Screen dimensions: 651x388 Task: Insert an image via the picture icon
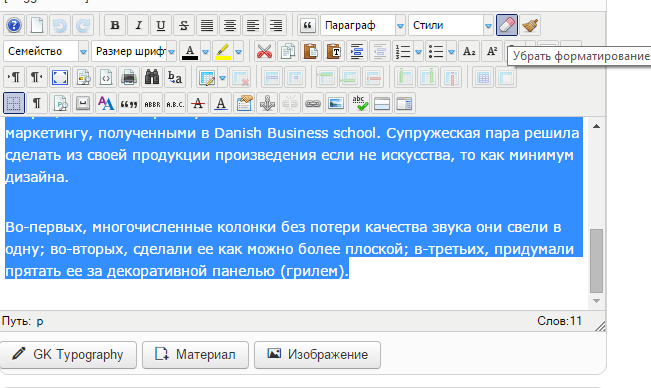(336, 104)
